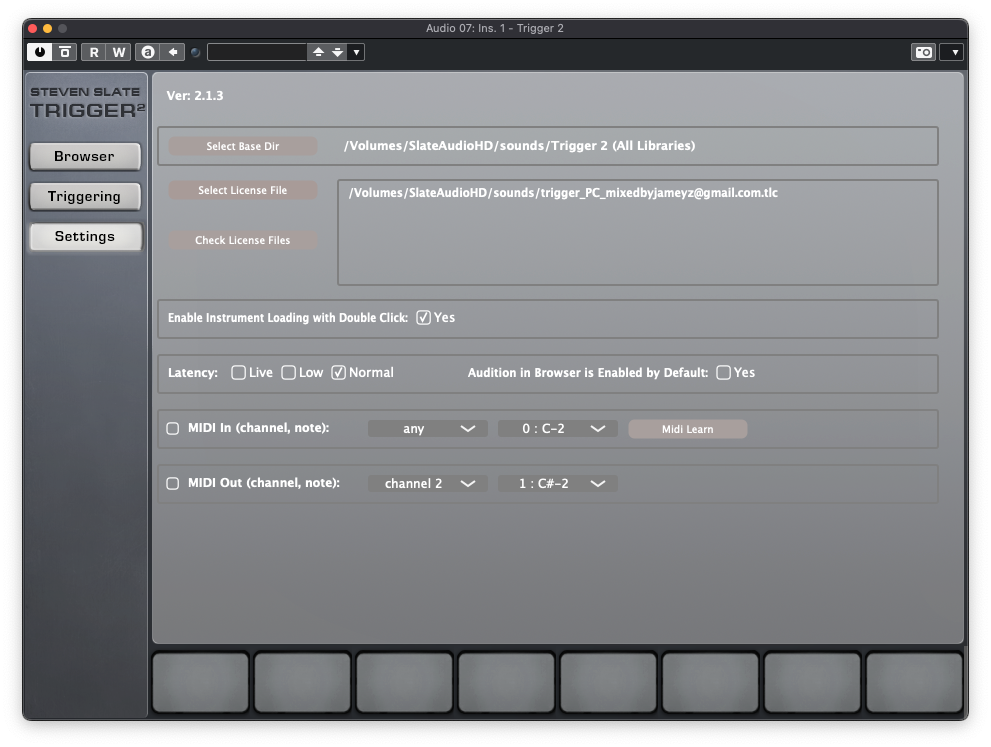
Task: Enable Read automation R button
Action: pos(94,52)
